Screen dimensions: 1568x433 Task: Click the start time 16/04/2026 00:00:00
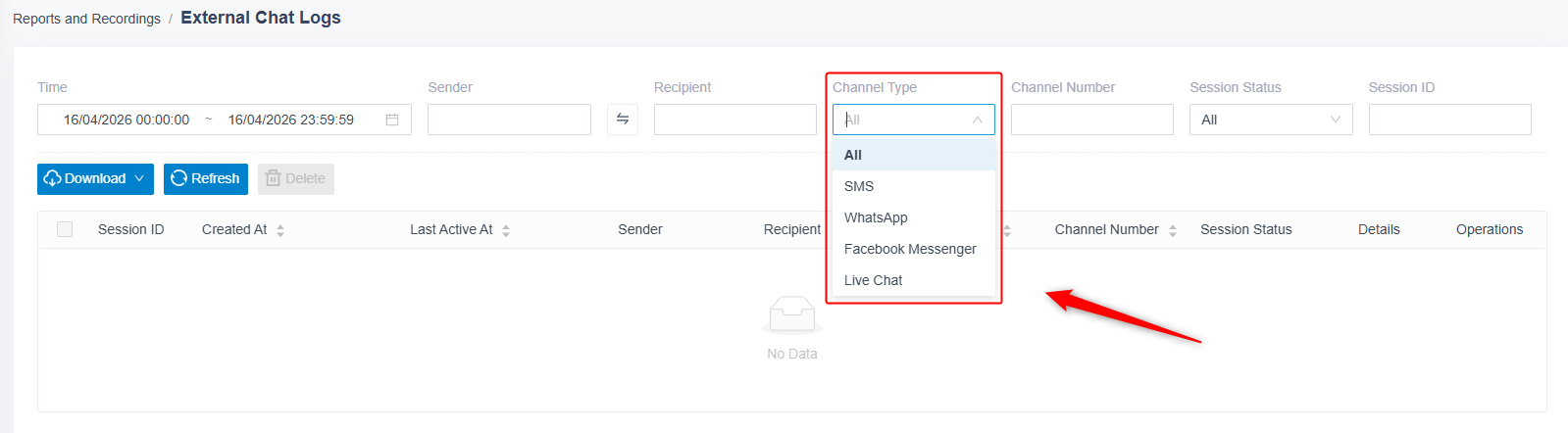[126, 120]
